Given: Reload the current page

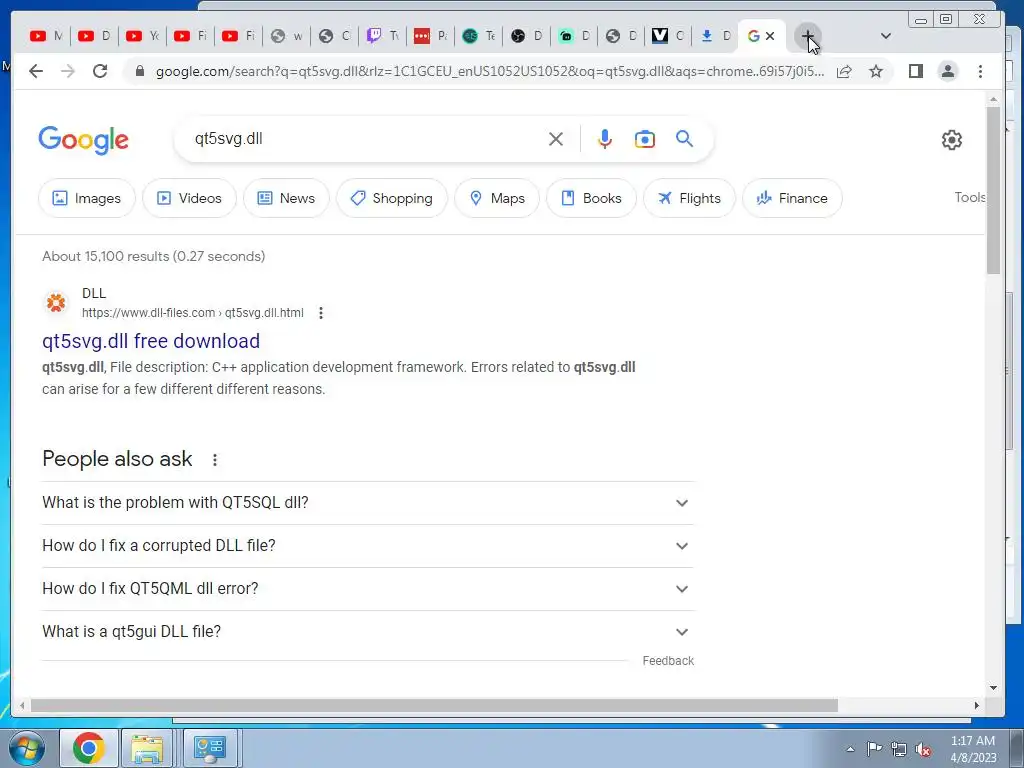Looking at the screenshot, I should pyautogui.click(x=100, y=71).
